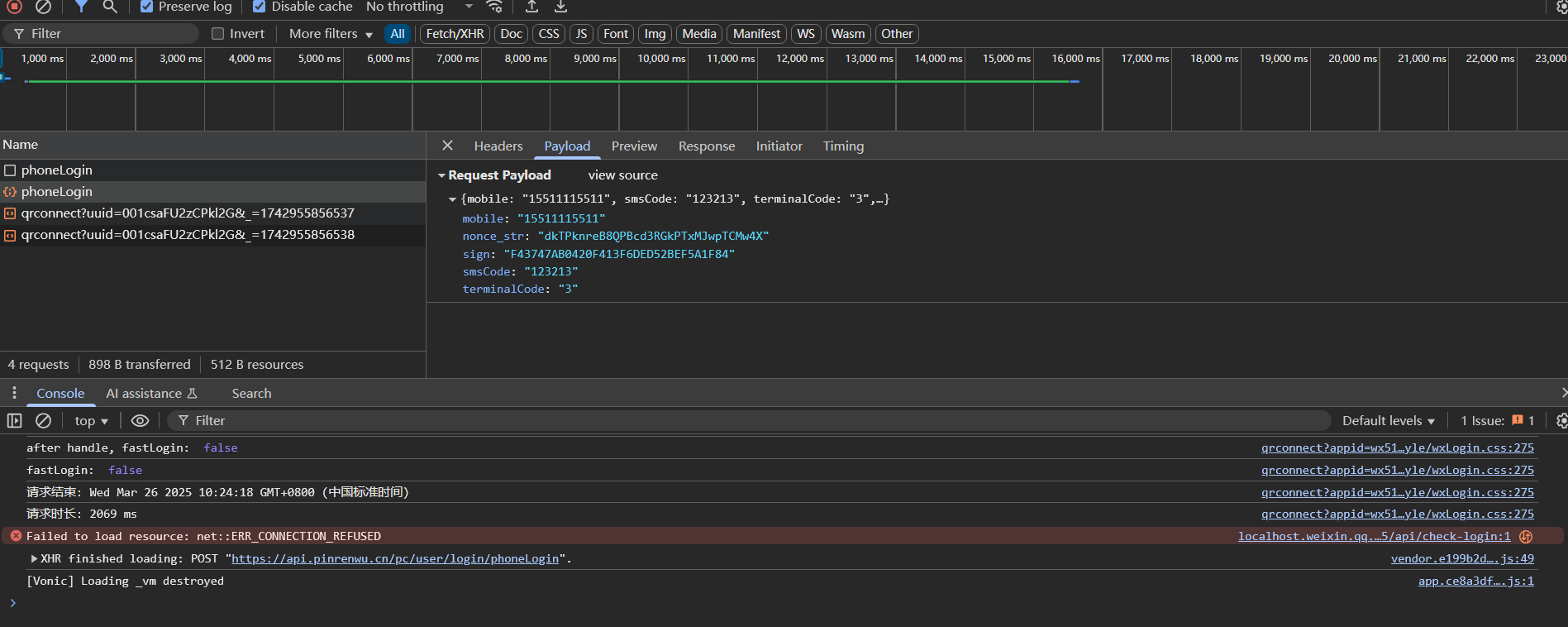Click the view source link
Viewport: 1568px width, 627px height.
click(622, 175)
